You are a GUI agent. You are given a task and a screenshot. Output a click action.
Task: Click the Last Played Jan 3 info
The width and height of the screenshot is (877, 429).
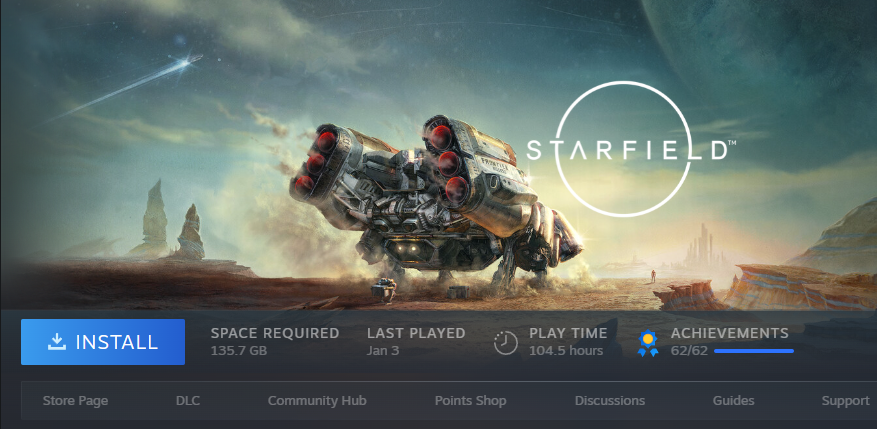point(416,342)
